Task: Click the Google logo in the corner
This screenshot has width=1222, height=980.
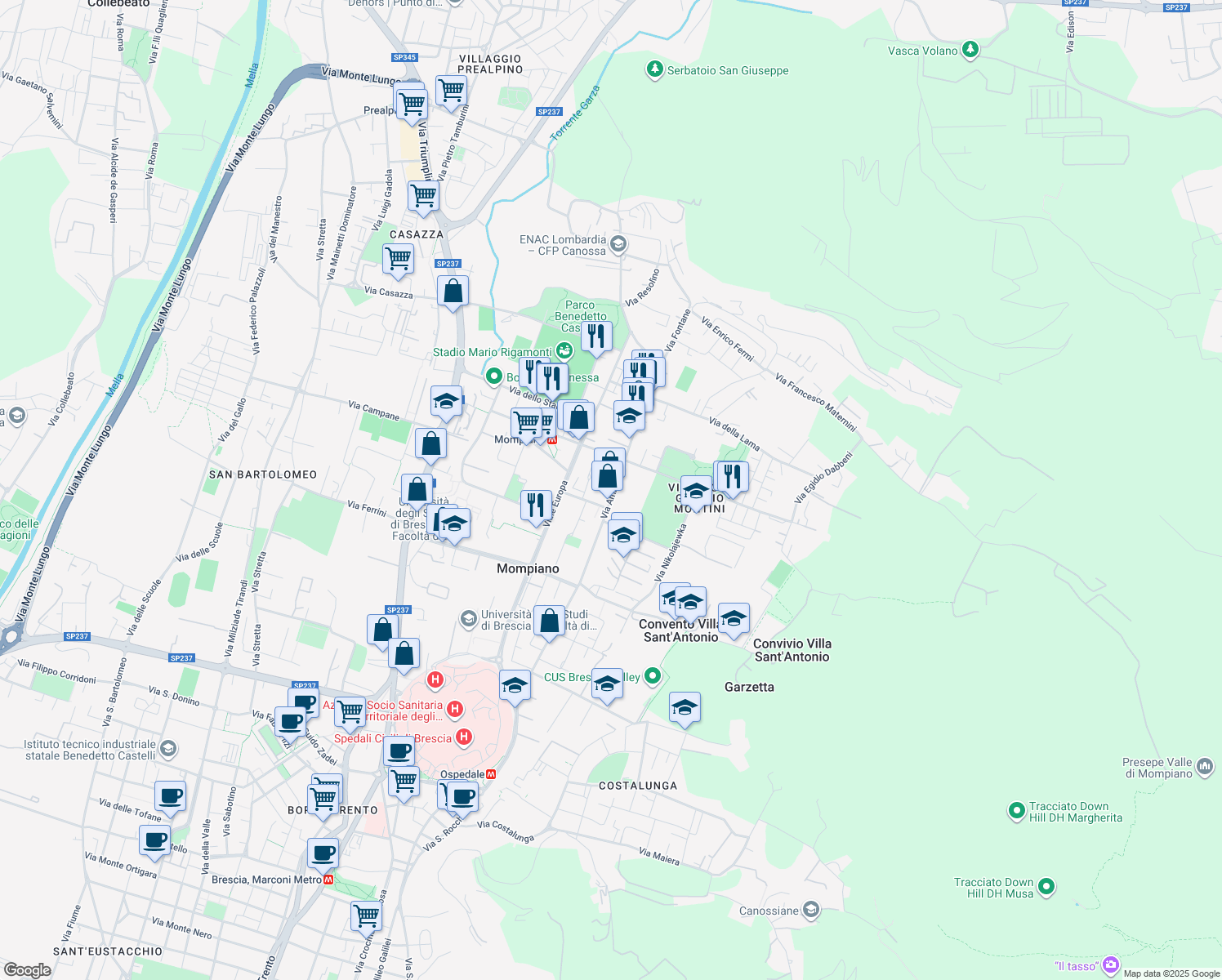Action: (x=27, y=971)
